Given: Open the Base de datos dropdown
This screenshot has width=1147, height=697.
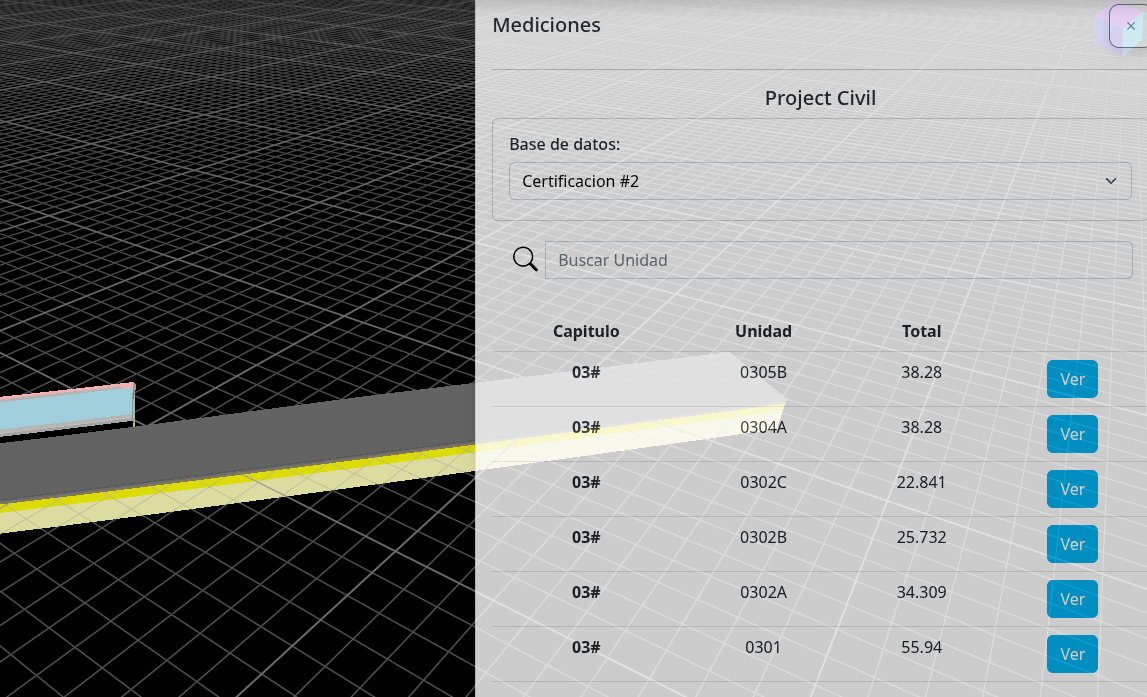Looking at the screenshot, I should 820,181.
